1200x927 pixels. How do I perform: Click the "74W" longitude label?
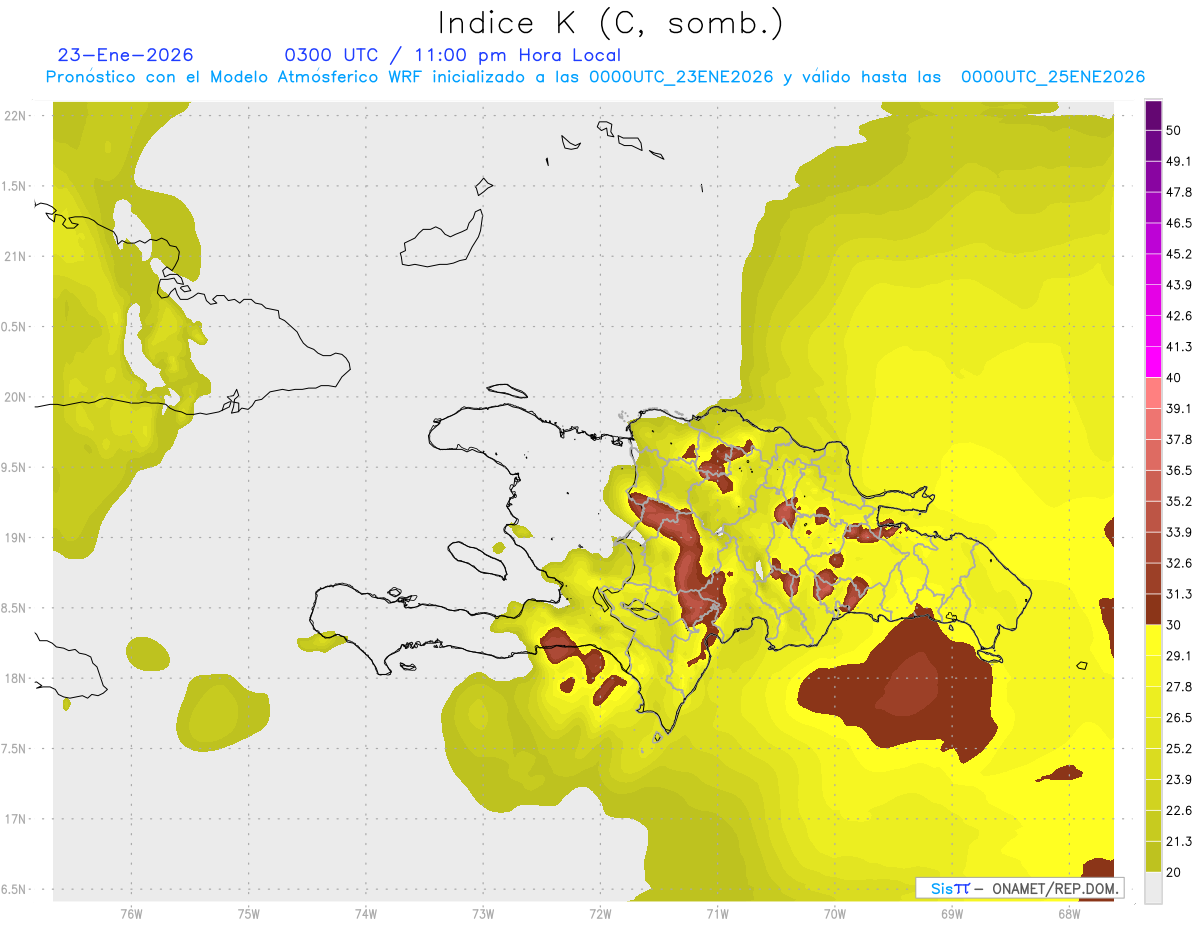click(x=366, y=913)
